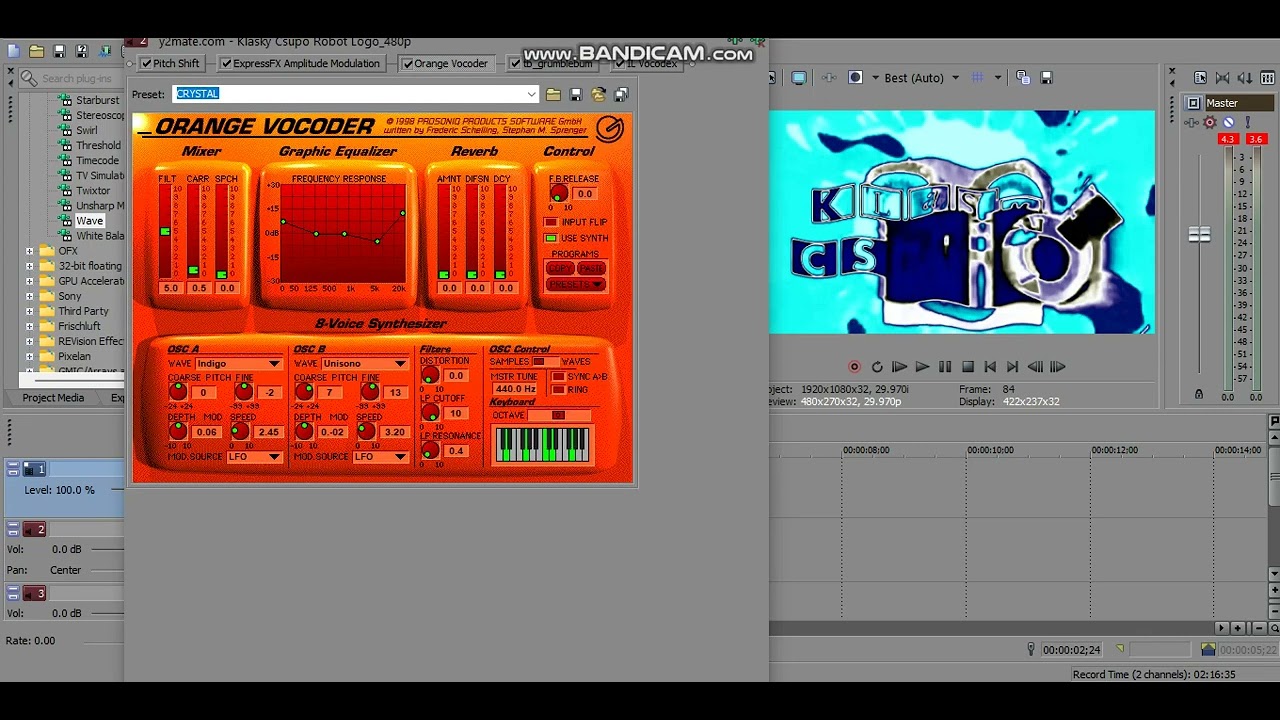Select the Starburst plug-in in the list
This screenshot has height=720, width=1280.
point(97,100)
